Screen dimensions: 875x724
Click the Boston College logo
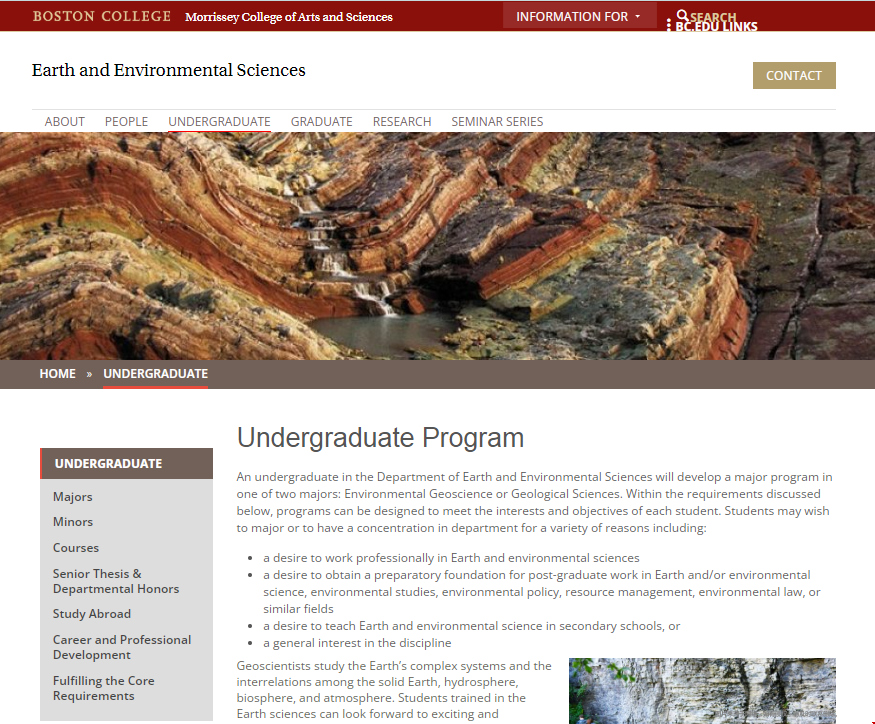click(x=101, y=16)
